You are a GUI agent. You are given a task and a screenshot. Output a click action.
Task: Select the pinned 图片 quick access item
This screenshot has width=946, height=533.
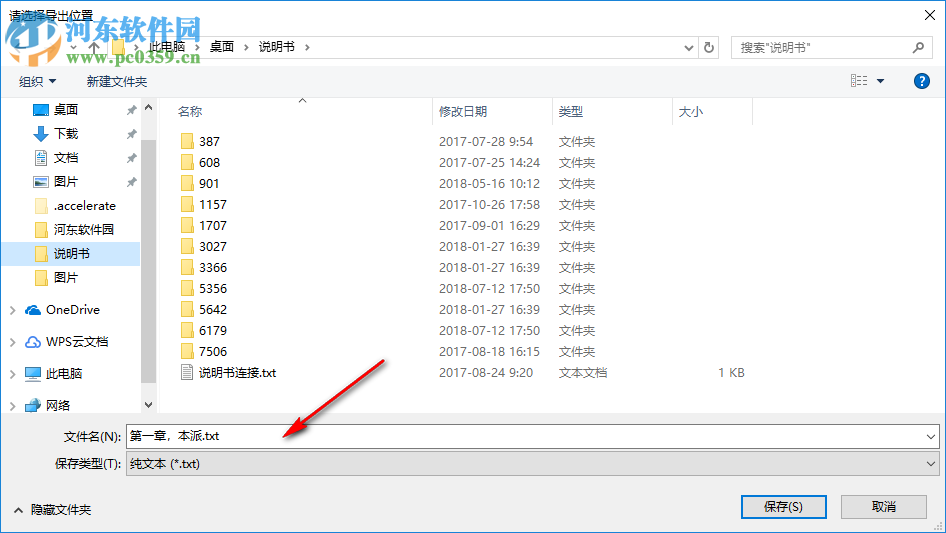point(66,182)
